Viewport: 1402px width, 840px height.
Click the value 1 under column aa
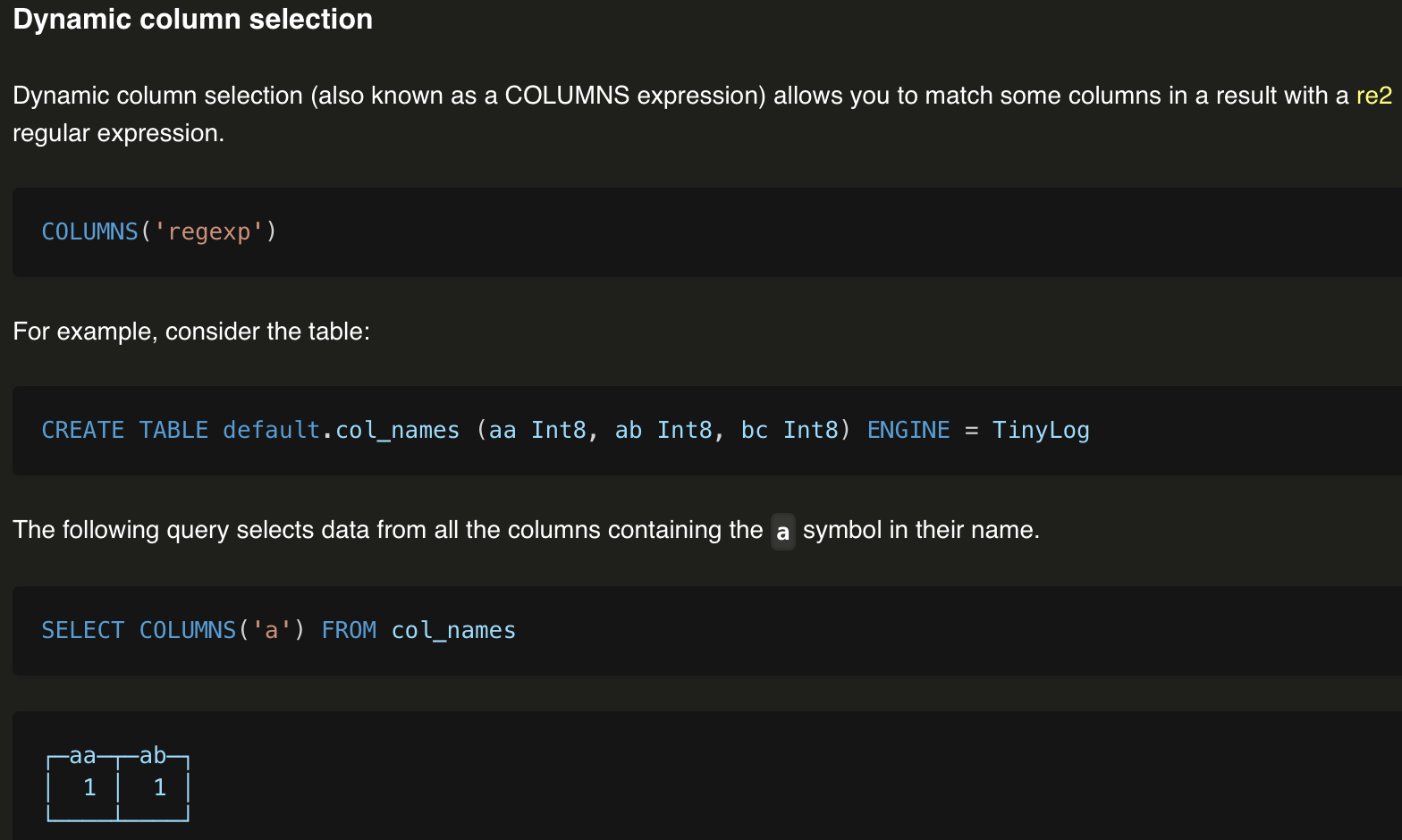pos(89,787)
